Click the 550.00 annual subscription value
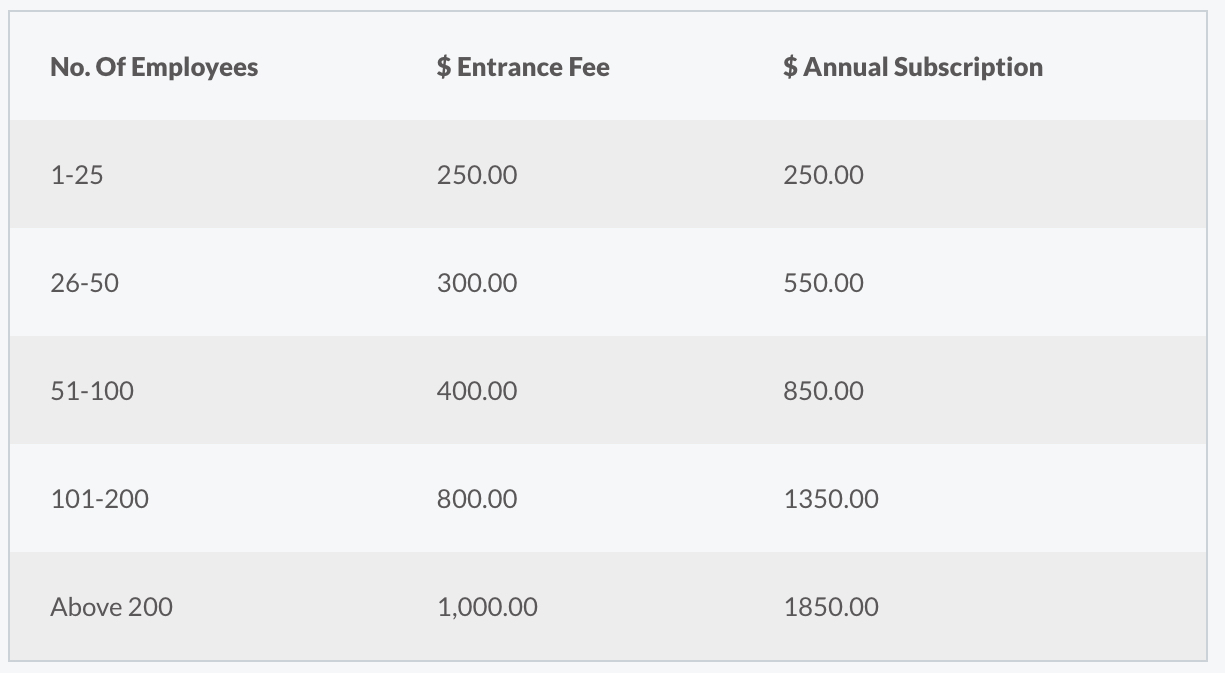Viewport: 1225px width, 673px height. (x=824, y=283)
